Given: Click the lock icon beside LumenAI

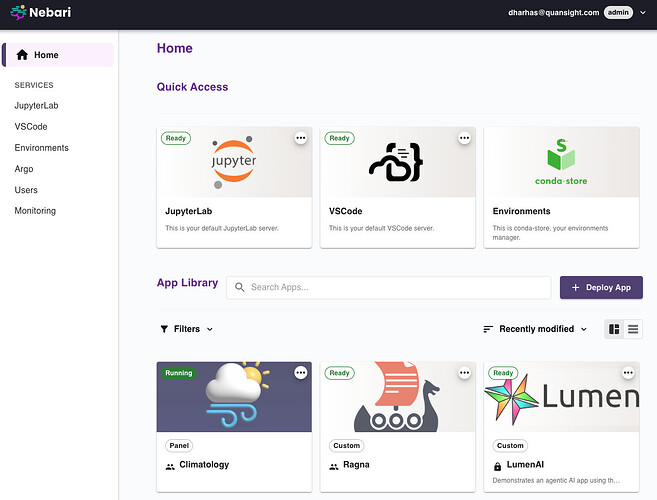Looking at the screenshot, I should pyautogui.click(x=497, y=466).
